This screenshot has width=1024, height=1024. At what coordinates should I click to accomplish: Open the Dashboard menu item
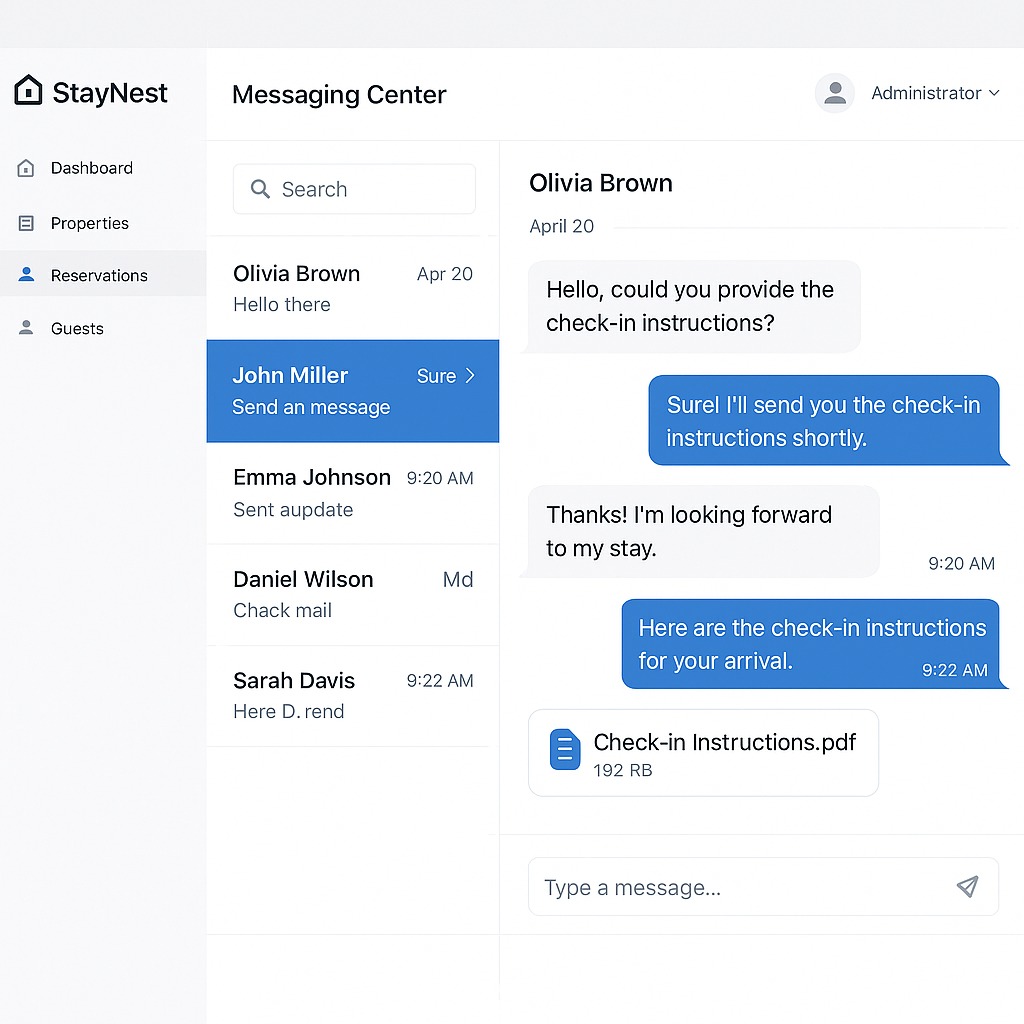point(92,168)
